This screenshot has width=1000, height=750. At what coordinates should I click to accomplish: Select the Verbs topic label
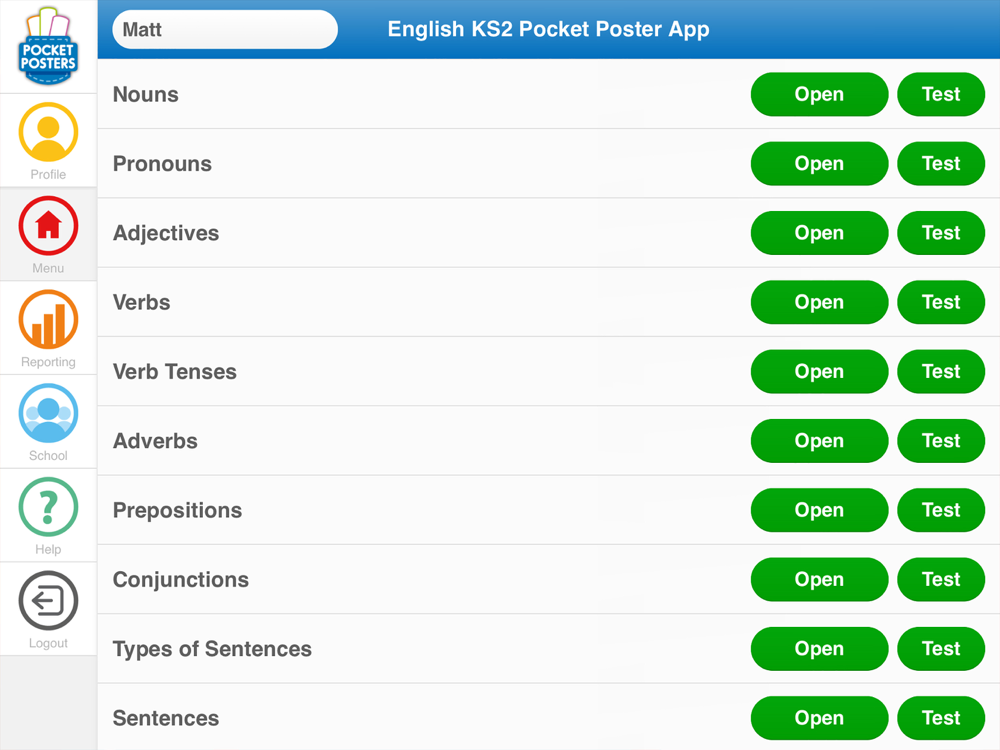[142, 302]
